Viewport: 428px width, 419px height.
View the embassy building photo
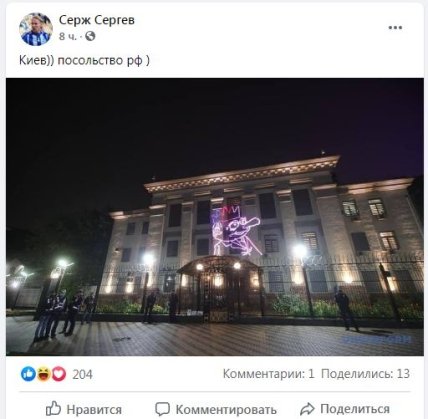[215, 217]
